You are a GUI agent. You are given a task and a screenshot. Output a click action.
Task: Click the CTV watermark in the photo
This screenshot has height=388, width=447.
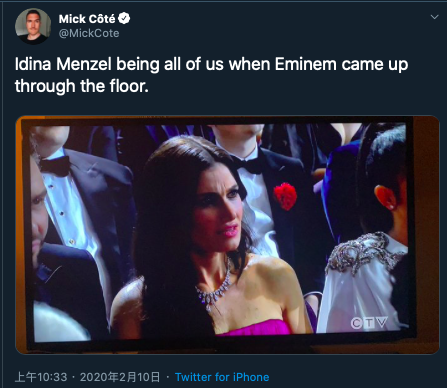click(x=369, y=323)
